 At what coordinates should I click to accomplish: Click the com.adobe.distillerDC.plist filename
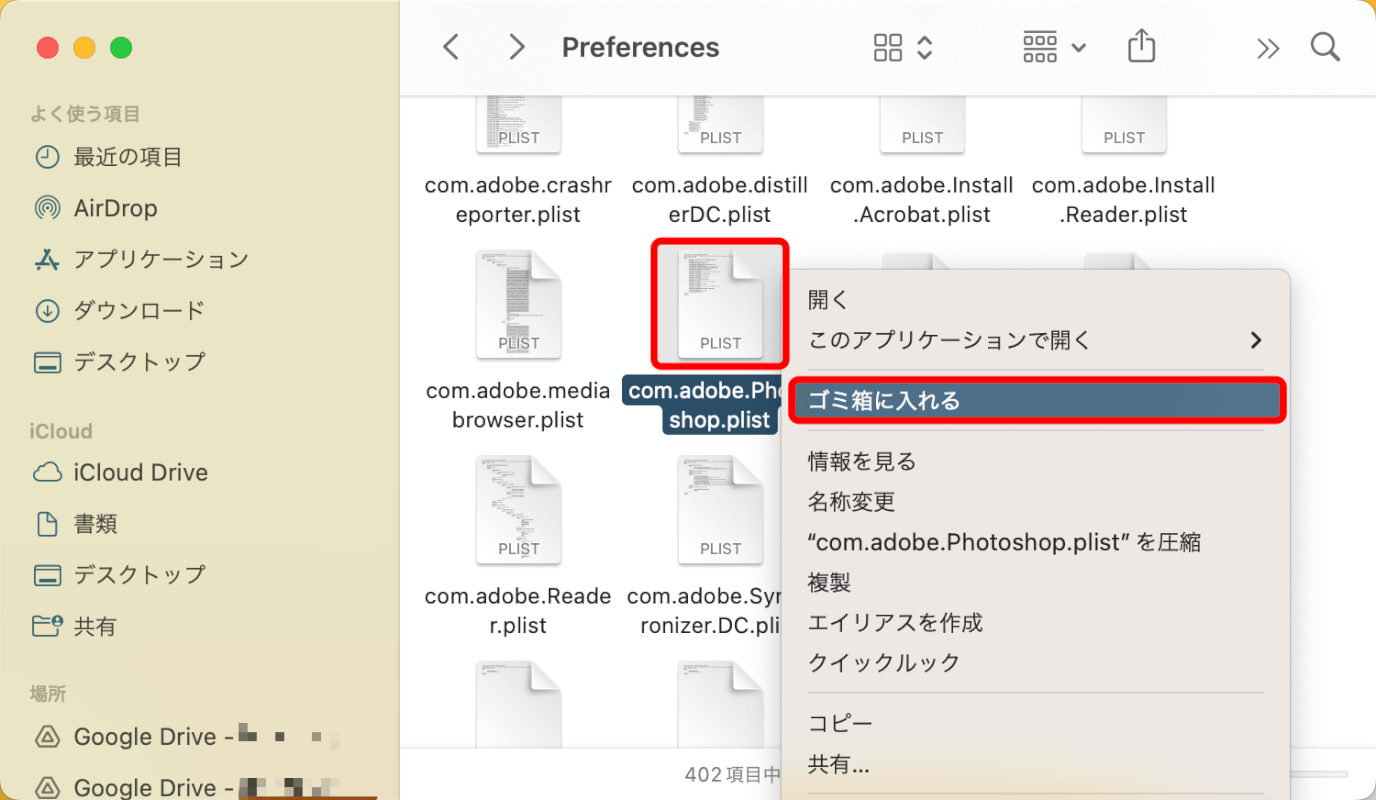pos(720,200)
